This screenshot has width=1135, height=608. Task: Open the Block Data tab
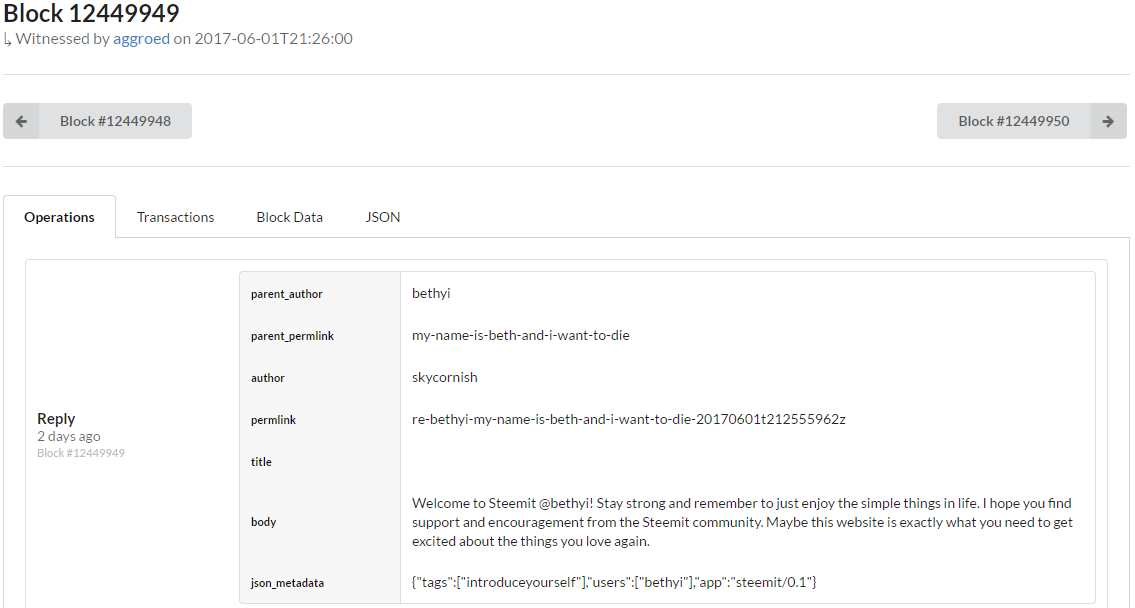click(x=289, y=217)
